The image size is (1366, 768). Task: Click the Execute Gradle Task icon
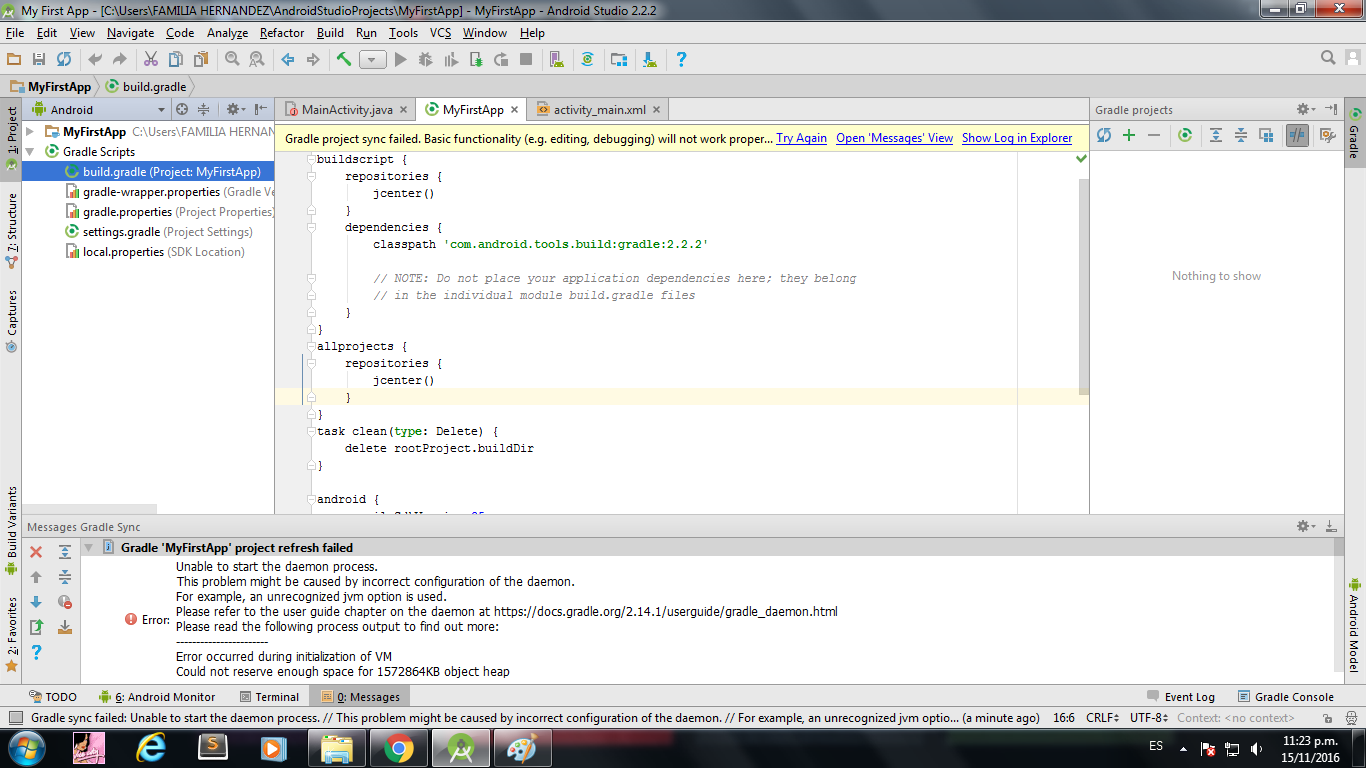[1185, 135]
